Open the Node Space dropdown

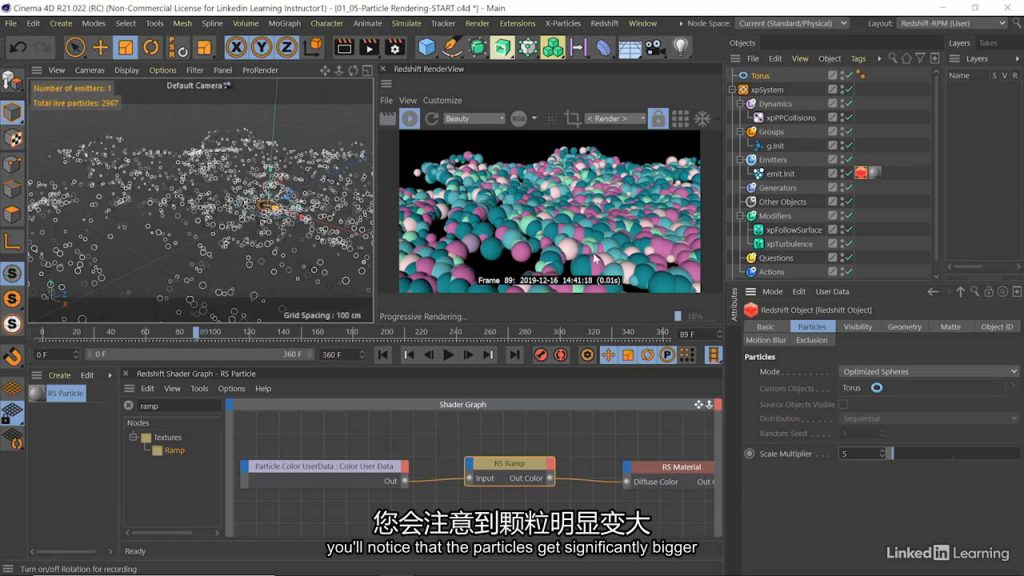792,24
